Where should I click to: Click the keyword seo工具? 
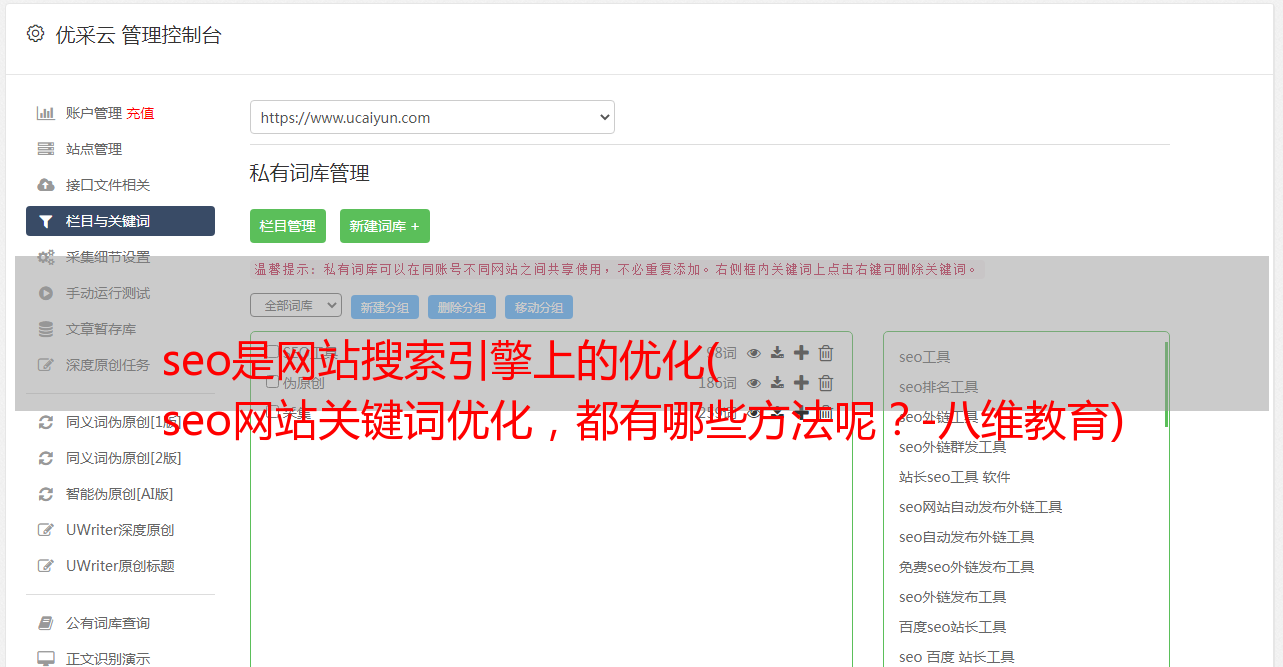[925, 357]
